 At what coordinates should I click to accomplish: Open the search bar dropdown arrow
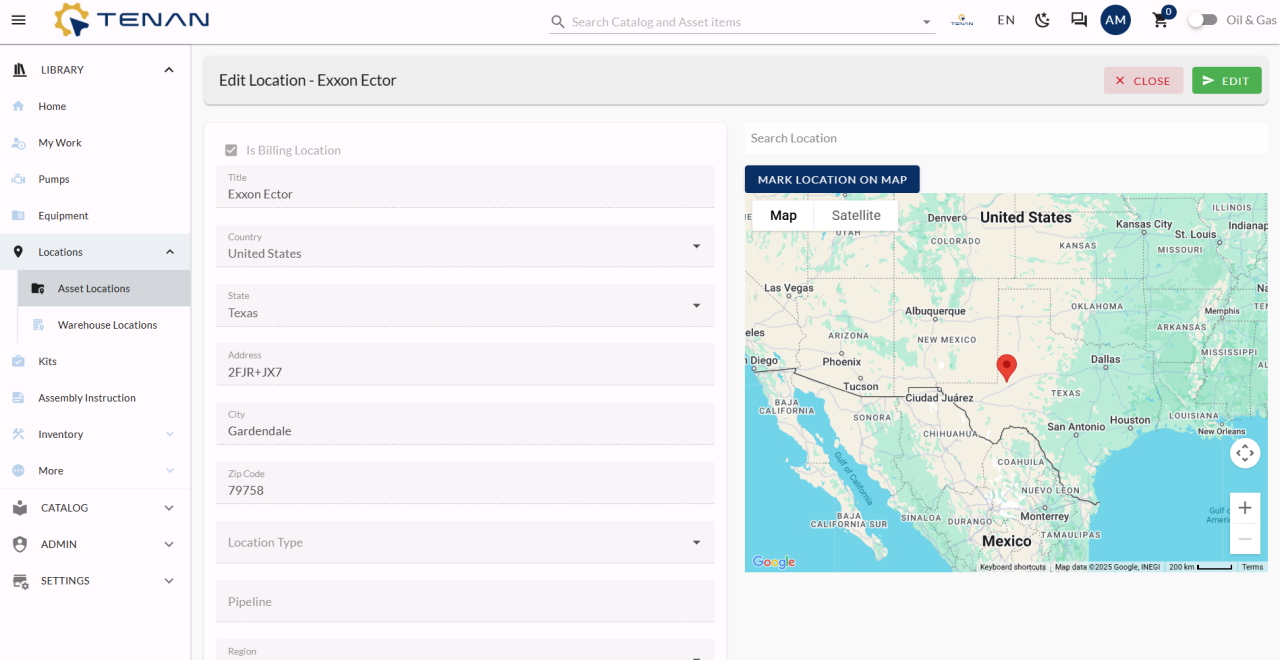pyautogui.click(x=926, y=22)
